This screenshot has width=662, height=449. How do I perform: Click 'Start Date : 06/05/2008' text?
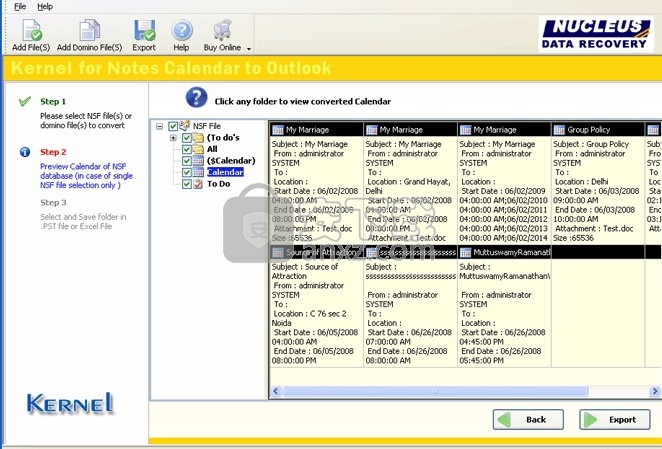[x=315, y=332]
